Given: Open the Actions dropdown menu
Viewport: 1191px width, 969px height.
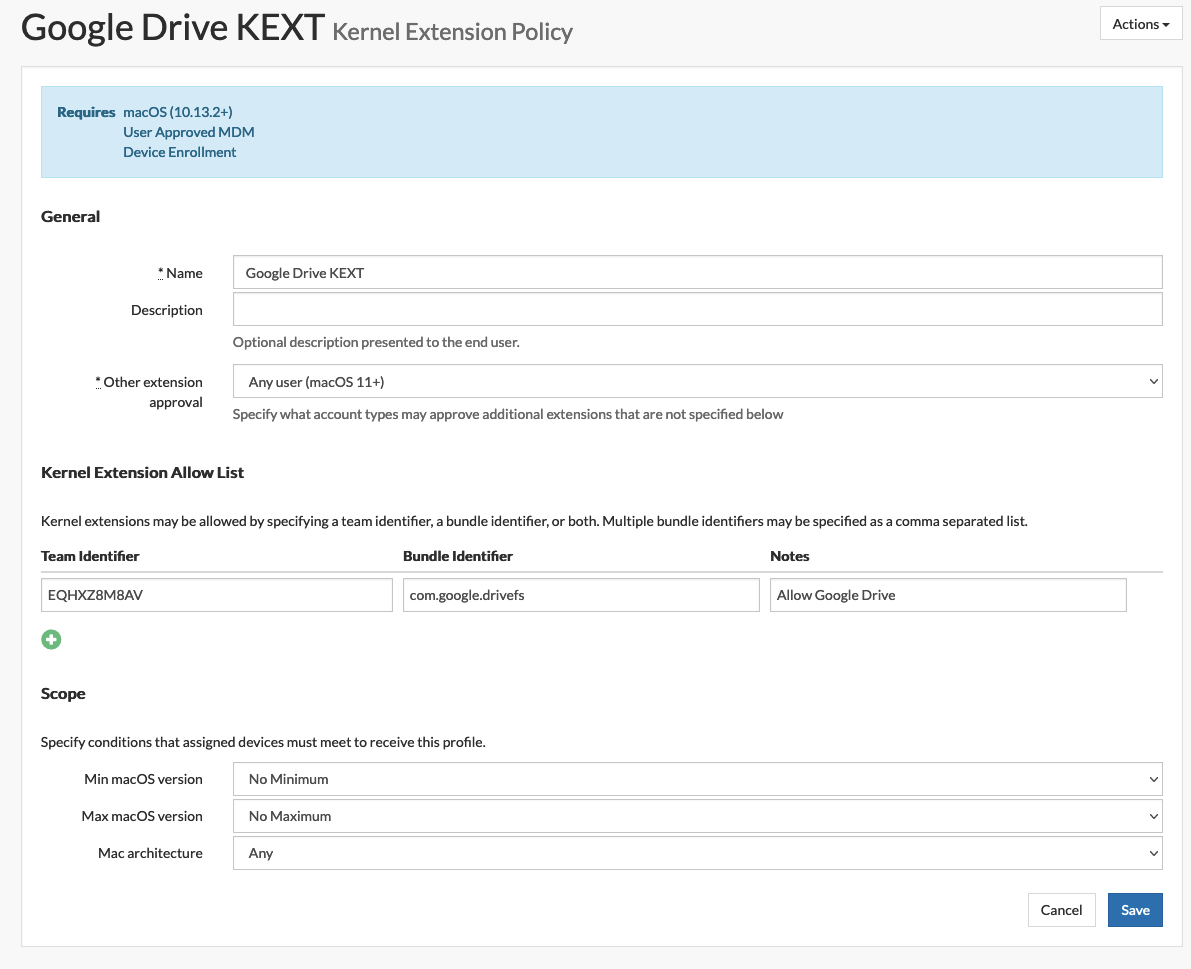Looking at the screenshot, I should coord(1140,24).
